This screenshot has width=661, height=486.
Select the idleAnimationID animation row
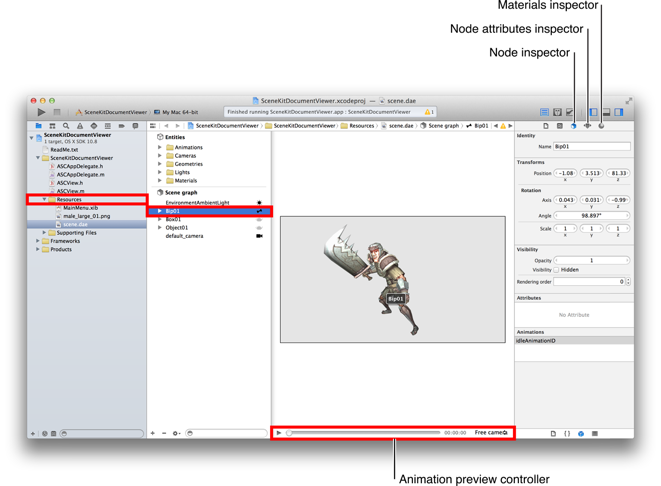574,341
